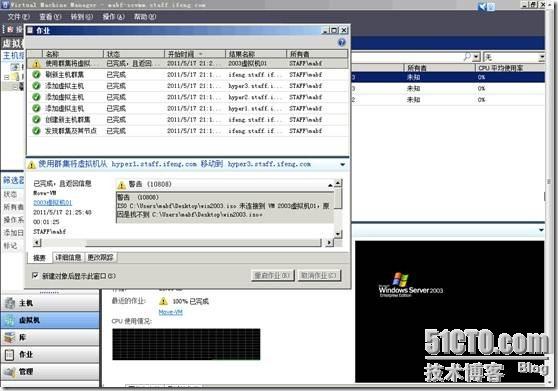
Task: Open the 操作(A) menu
Action: 114,17
